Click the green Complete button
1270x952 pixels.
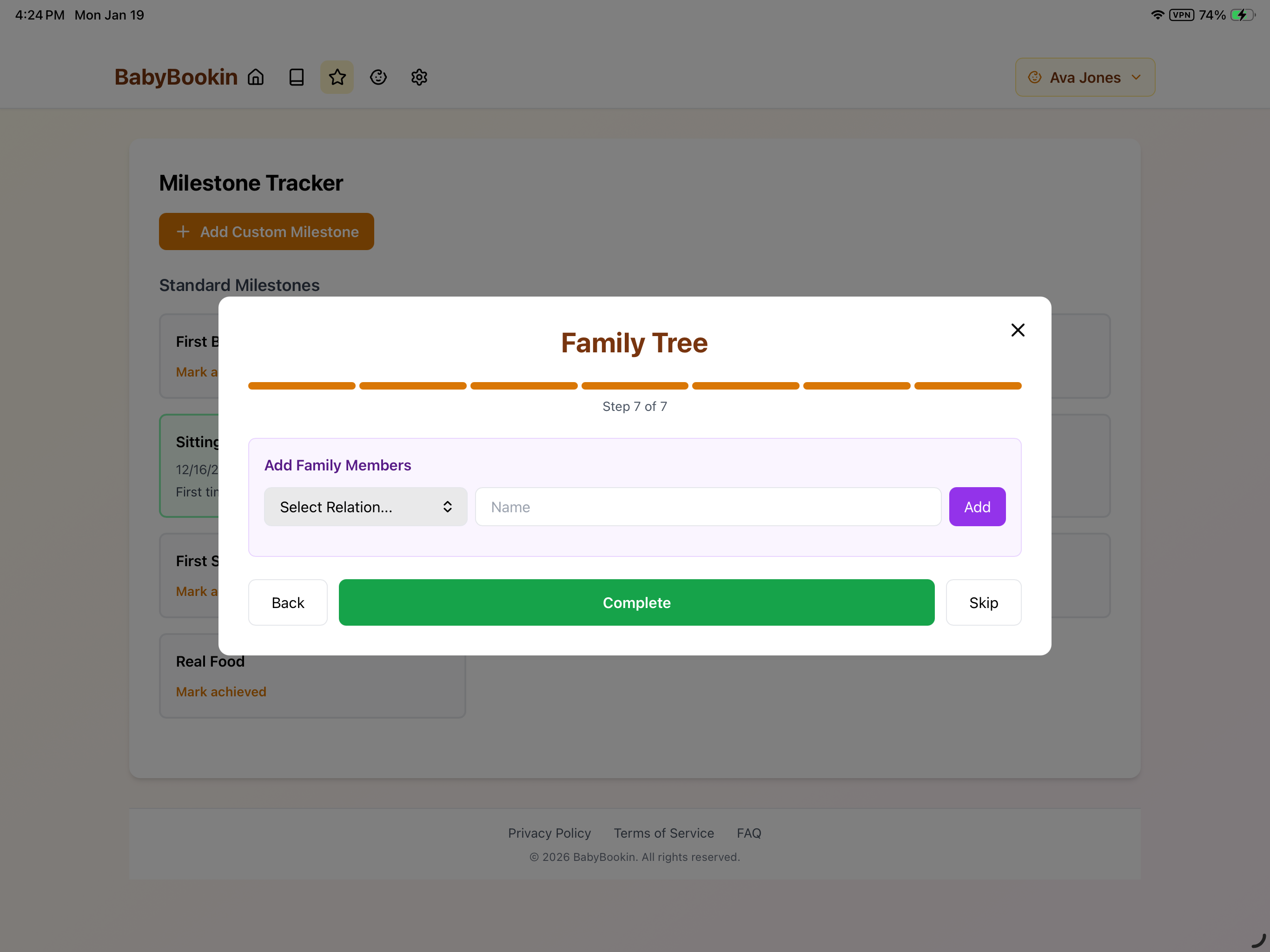coord(636,602)
